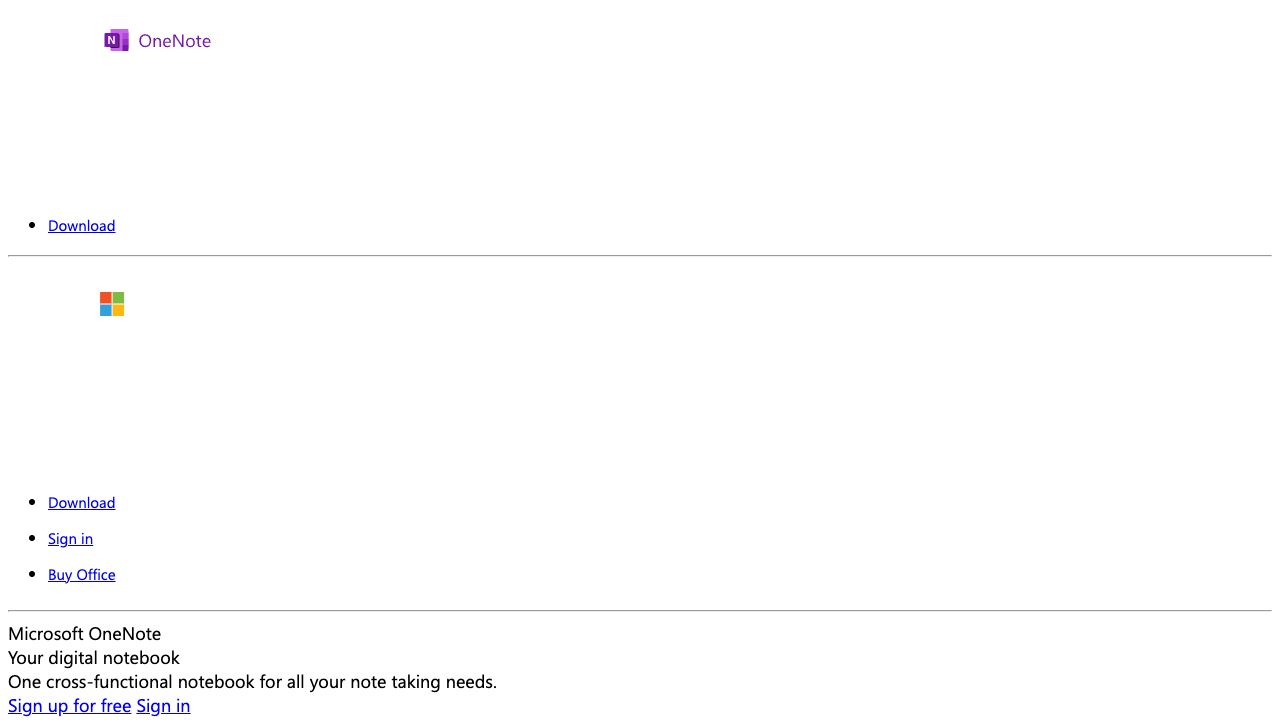Open the Download link above Sign in
Screen dimensions: 1280x720
[81, 503]
